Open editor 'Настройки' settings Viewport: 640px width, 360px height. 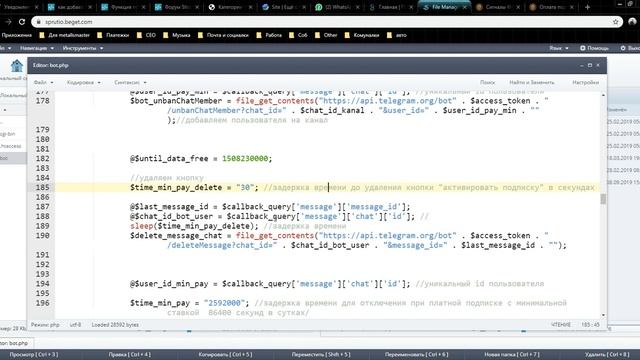pyautogui.click(x=585, y=82)
